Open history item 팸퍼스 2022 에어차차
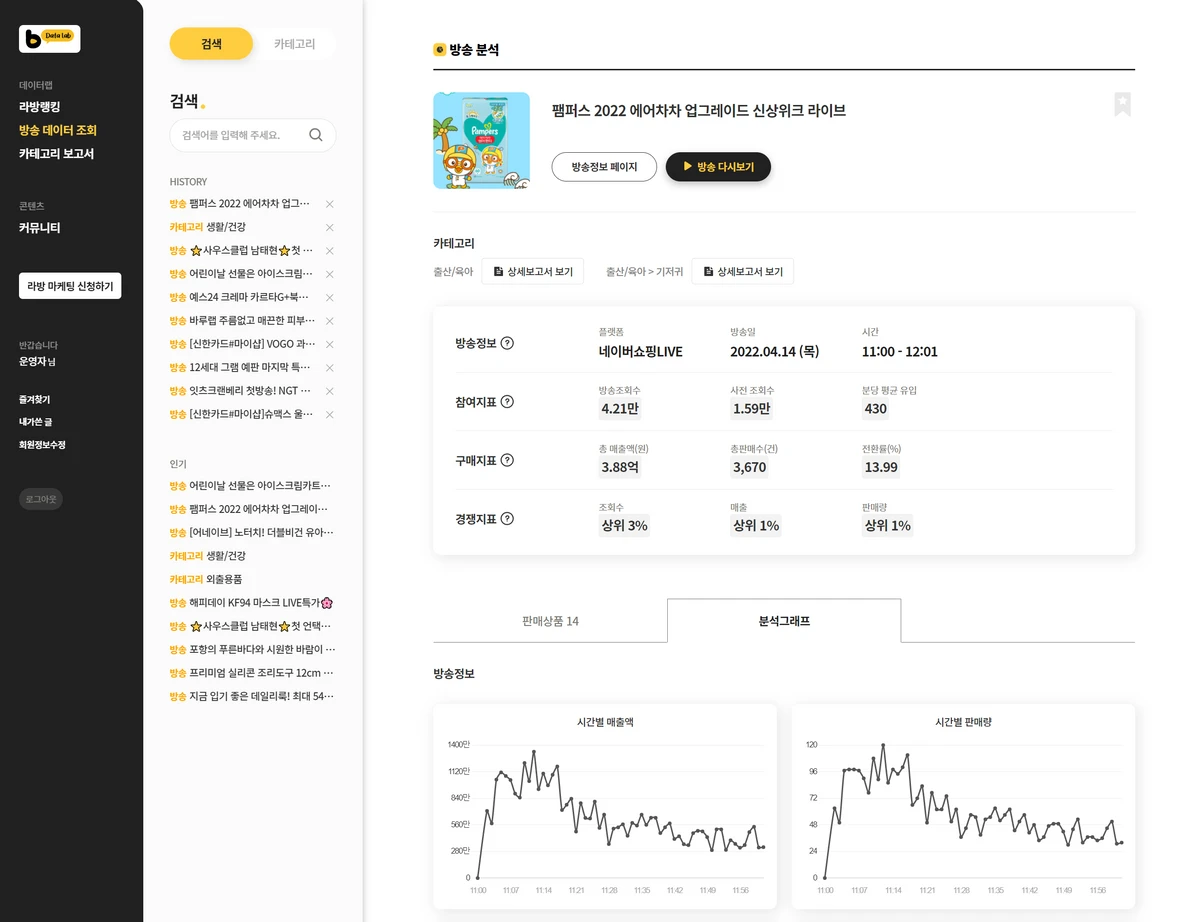 (x=240, y=204)
